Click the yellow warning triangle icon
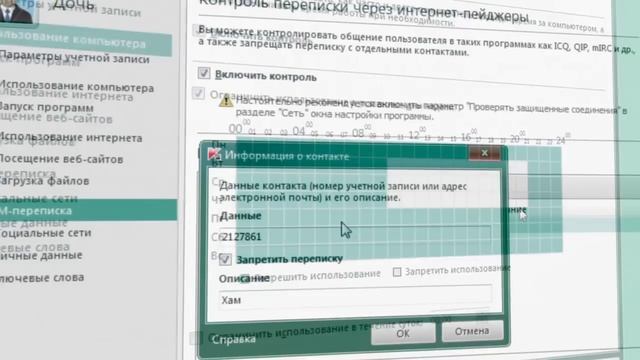 click(226, 101)
